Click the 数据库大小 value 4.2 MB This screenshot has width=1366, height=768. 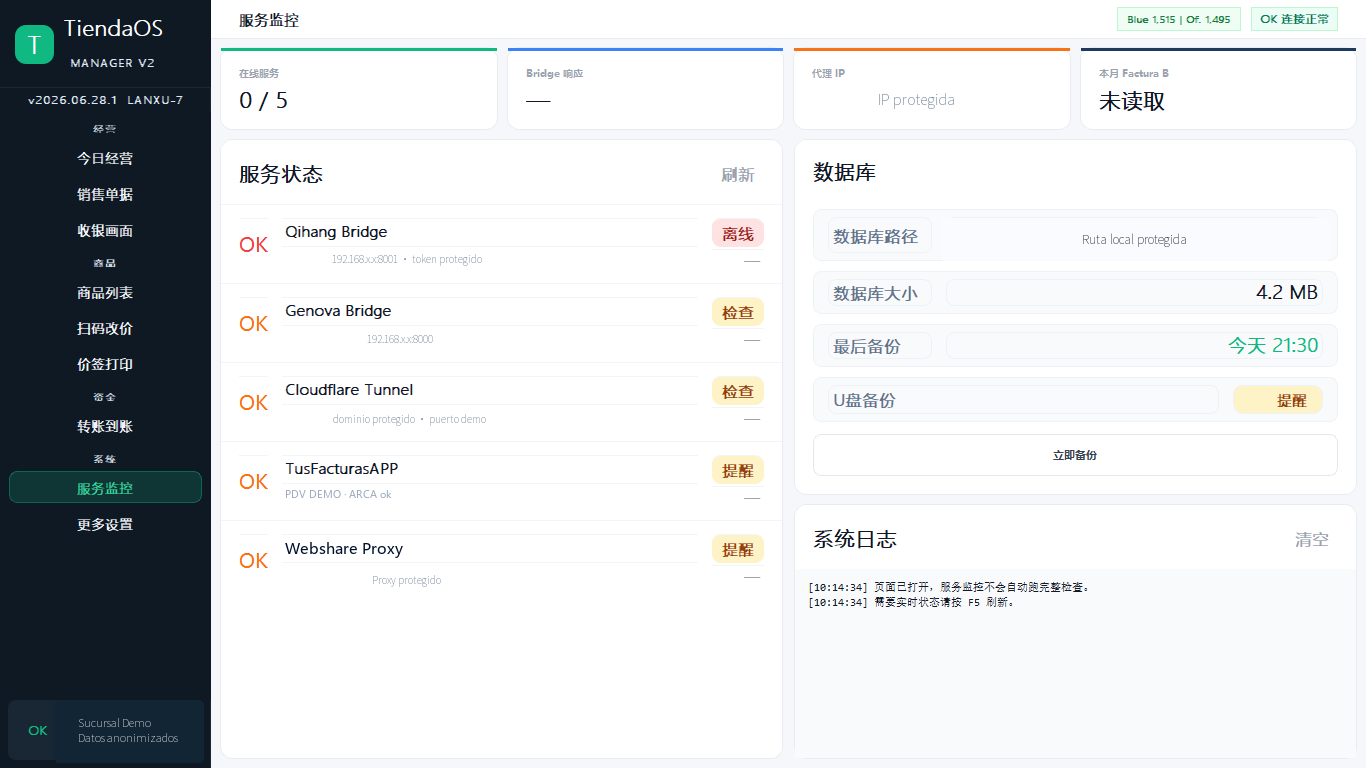1287,293
